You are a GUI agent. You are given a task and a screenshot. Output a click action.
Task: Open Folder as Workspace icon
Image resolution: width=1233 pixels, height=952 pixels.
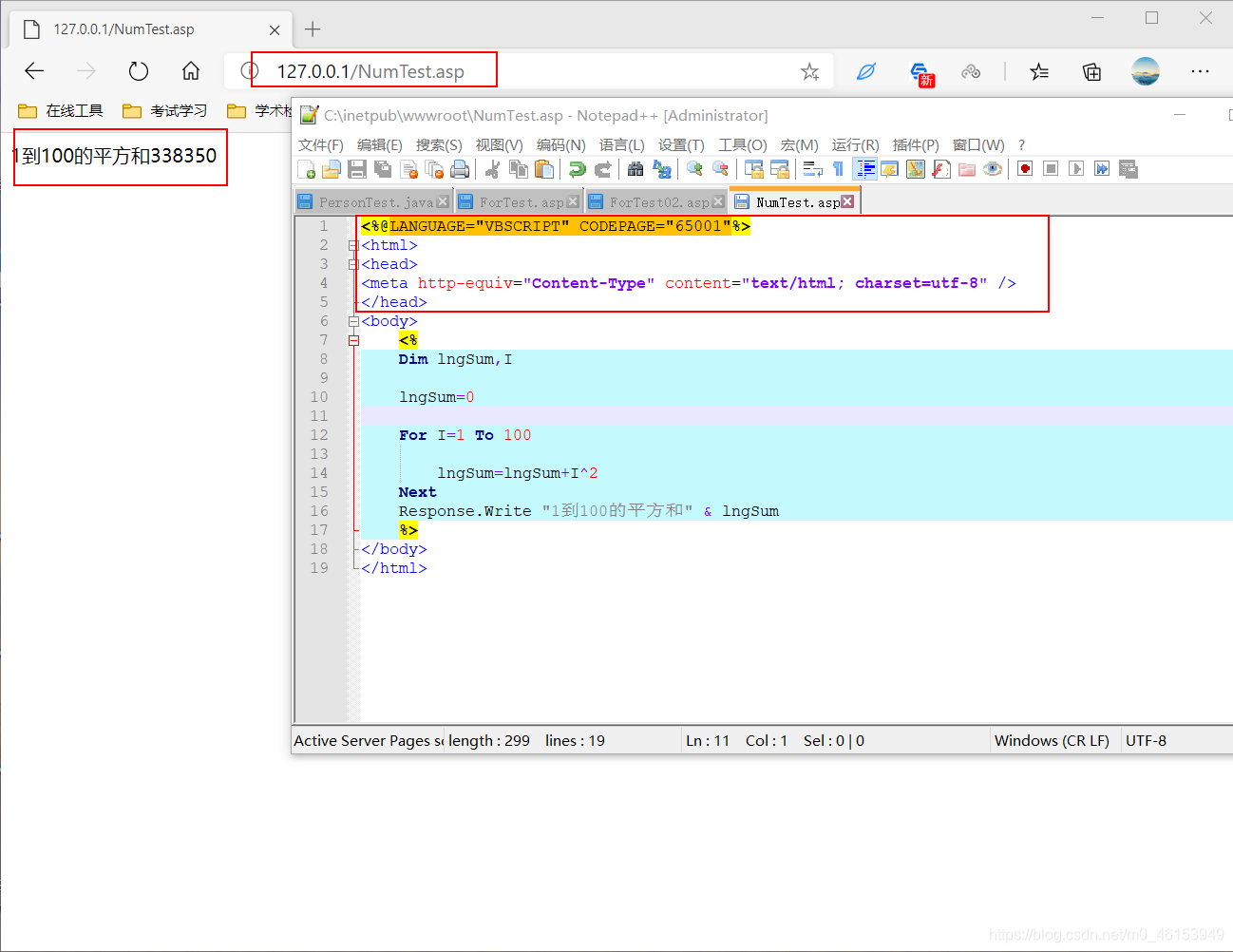click(967, 169)
